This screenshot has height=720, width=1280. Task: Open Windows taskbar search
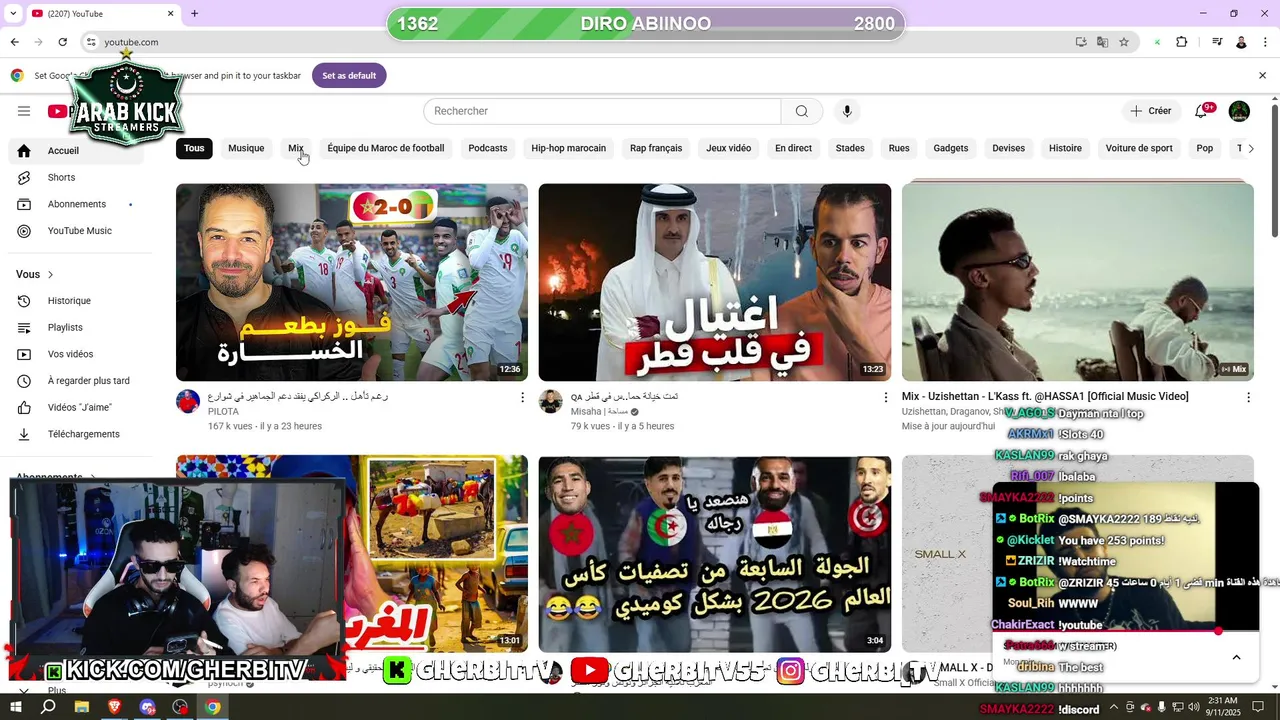click(x=48, y=707)
